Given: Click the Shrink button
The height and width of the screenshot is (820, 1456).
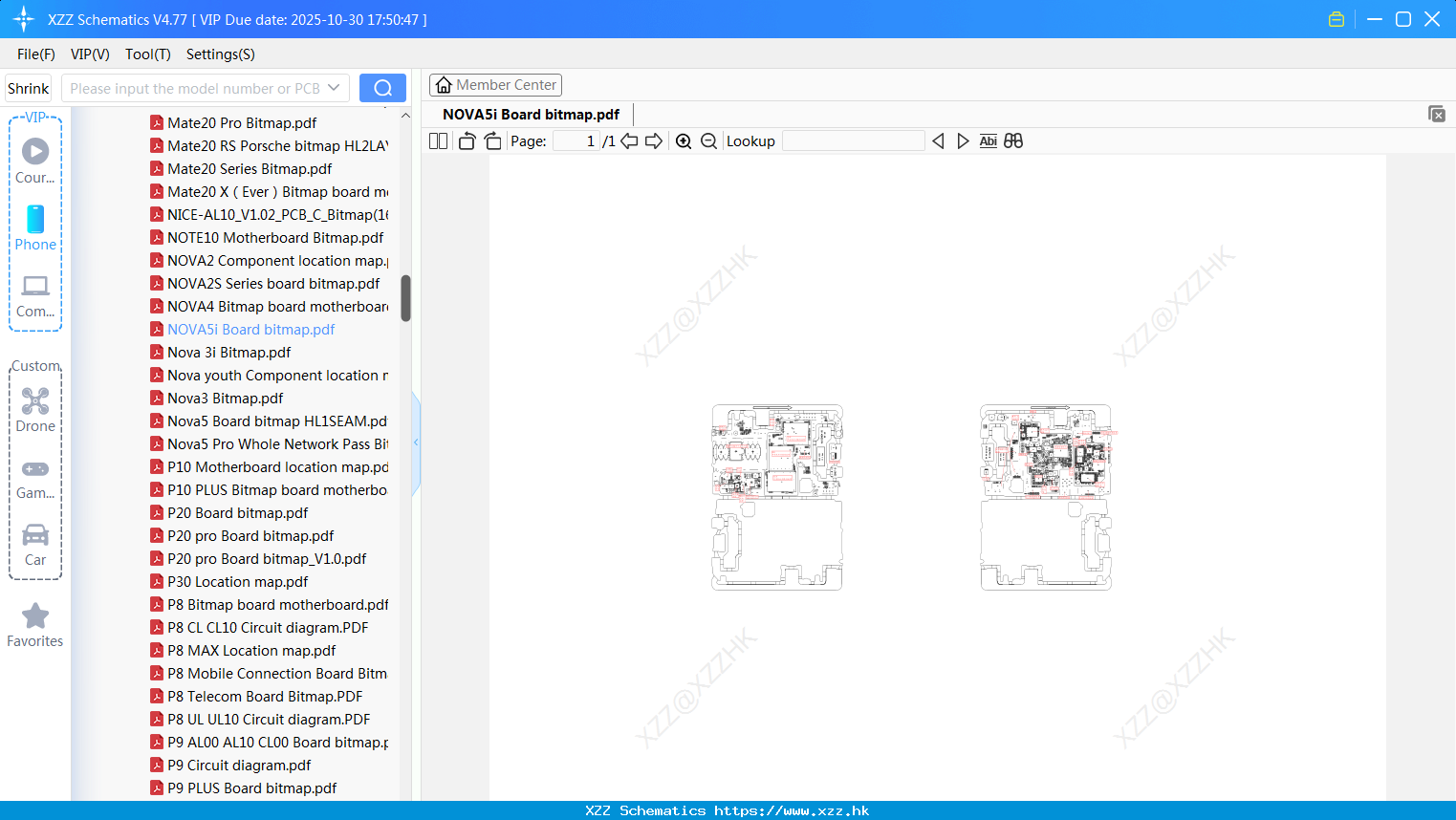Looking at the screenshot, I should [28, 88].
